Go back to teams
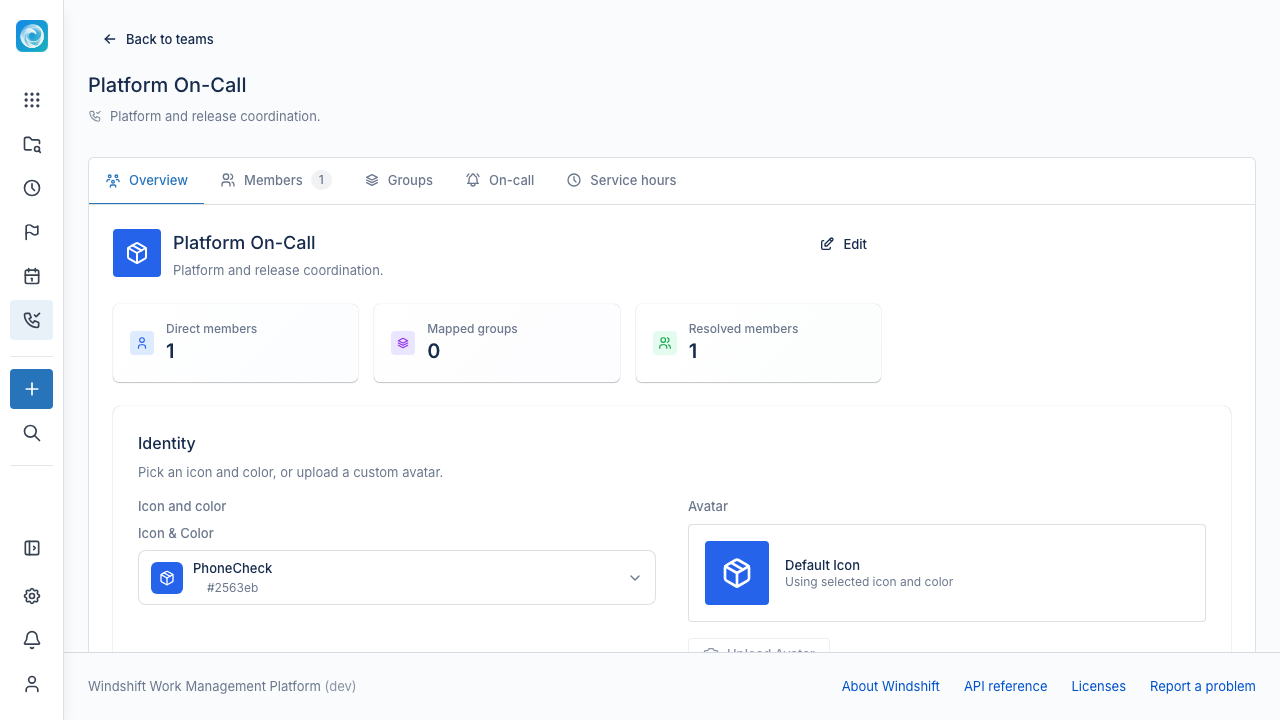The width and height of the screenshot is (1280, 720). [x=158, y=39]
